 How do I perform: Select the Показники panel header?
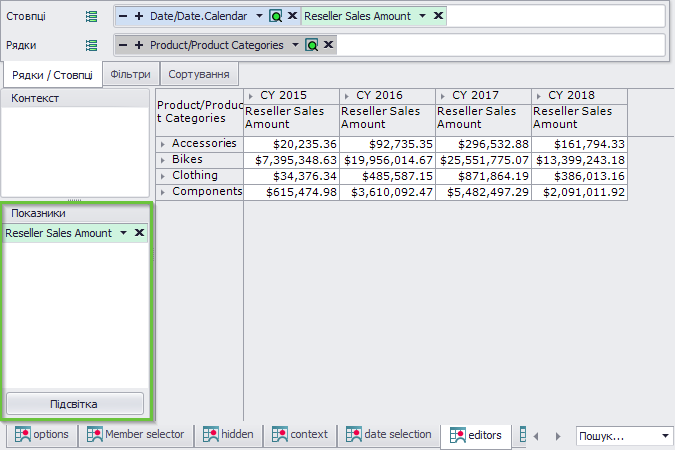pyautogui.click(x=75, y=213)
